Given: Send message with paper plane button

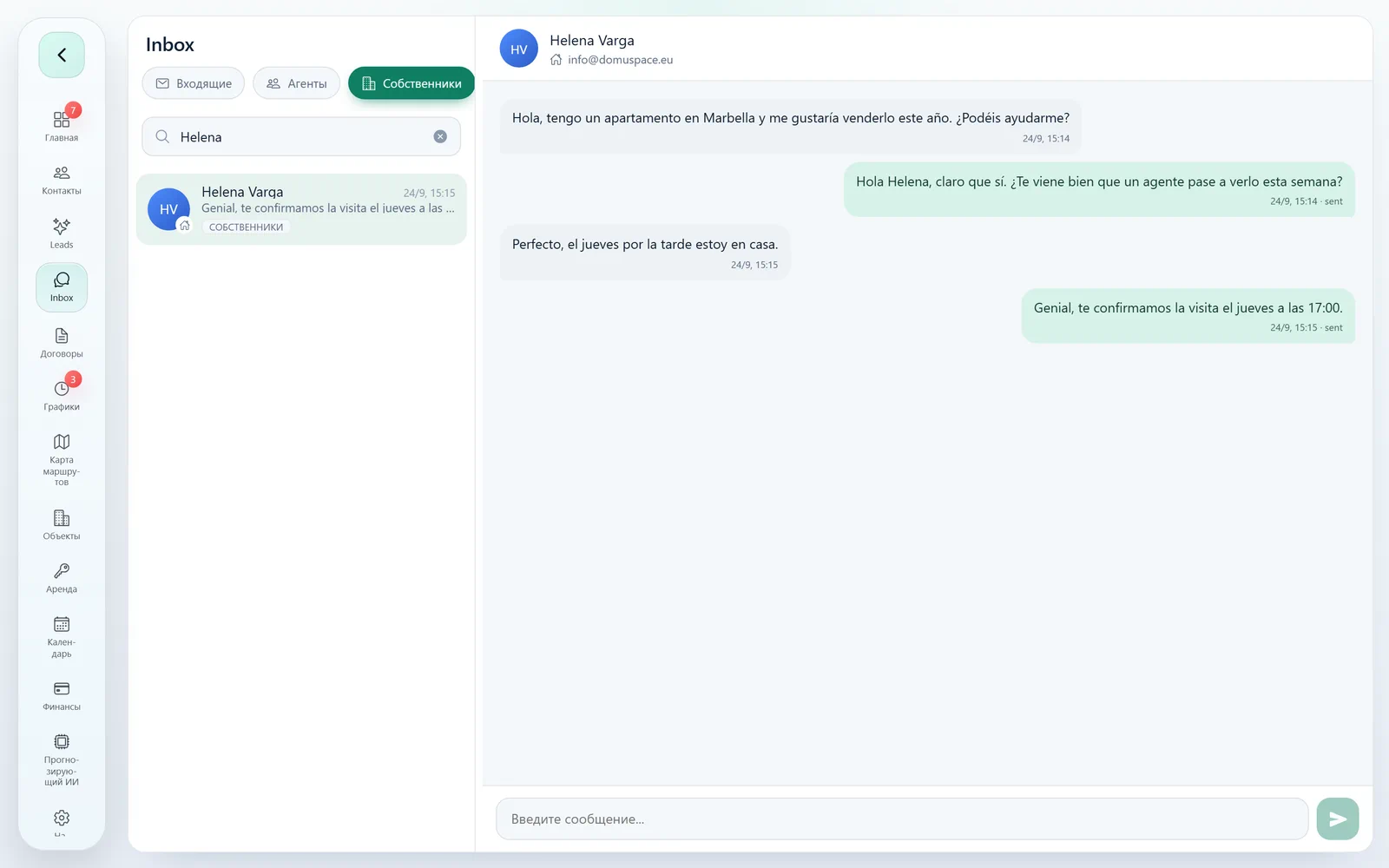Looking at the screenshot, I should [x=1338, y=819].
